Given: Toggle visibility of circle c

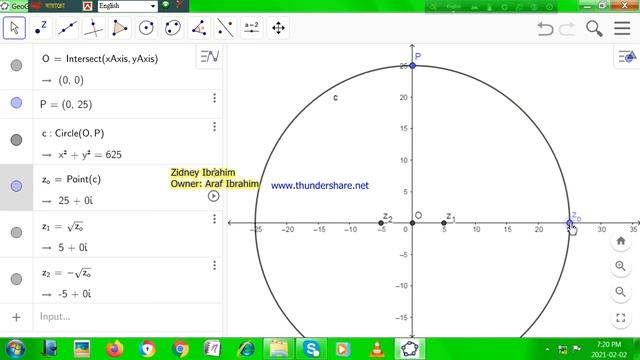Looking at the screenshot, I should 16,140.
